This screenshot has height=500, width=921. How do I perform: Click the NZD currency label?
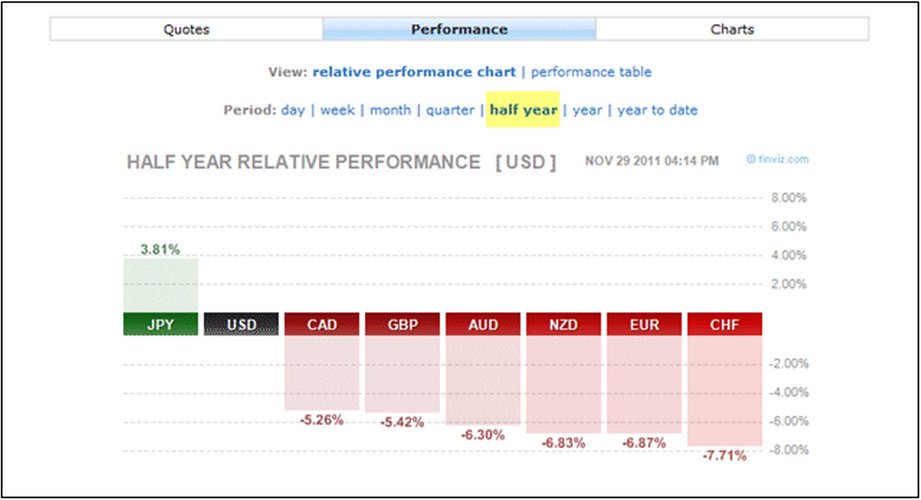(564, 324)
